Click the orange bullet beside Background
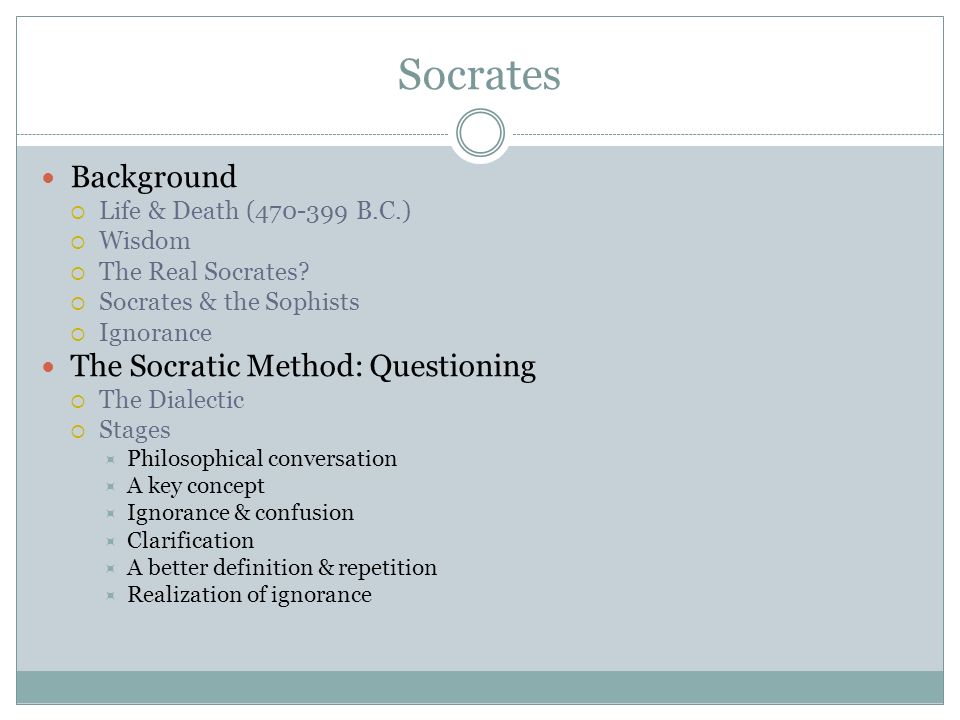The height and width of the screenshot is (720, 960). click(49, 178)
